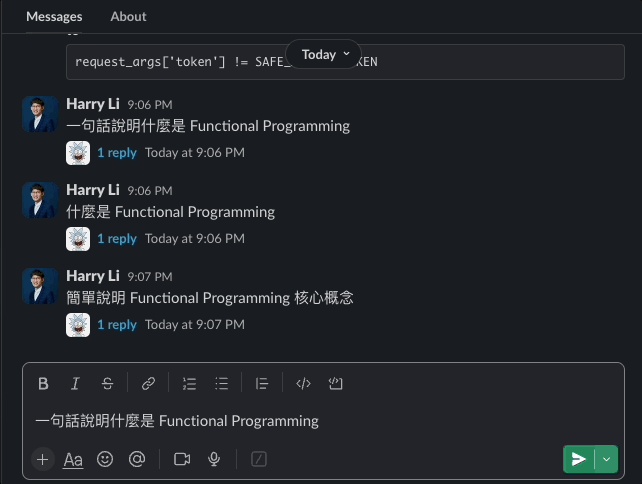Screen dimensions: 642x484
Task: Switch to the About tab
Action: 128,16
